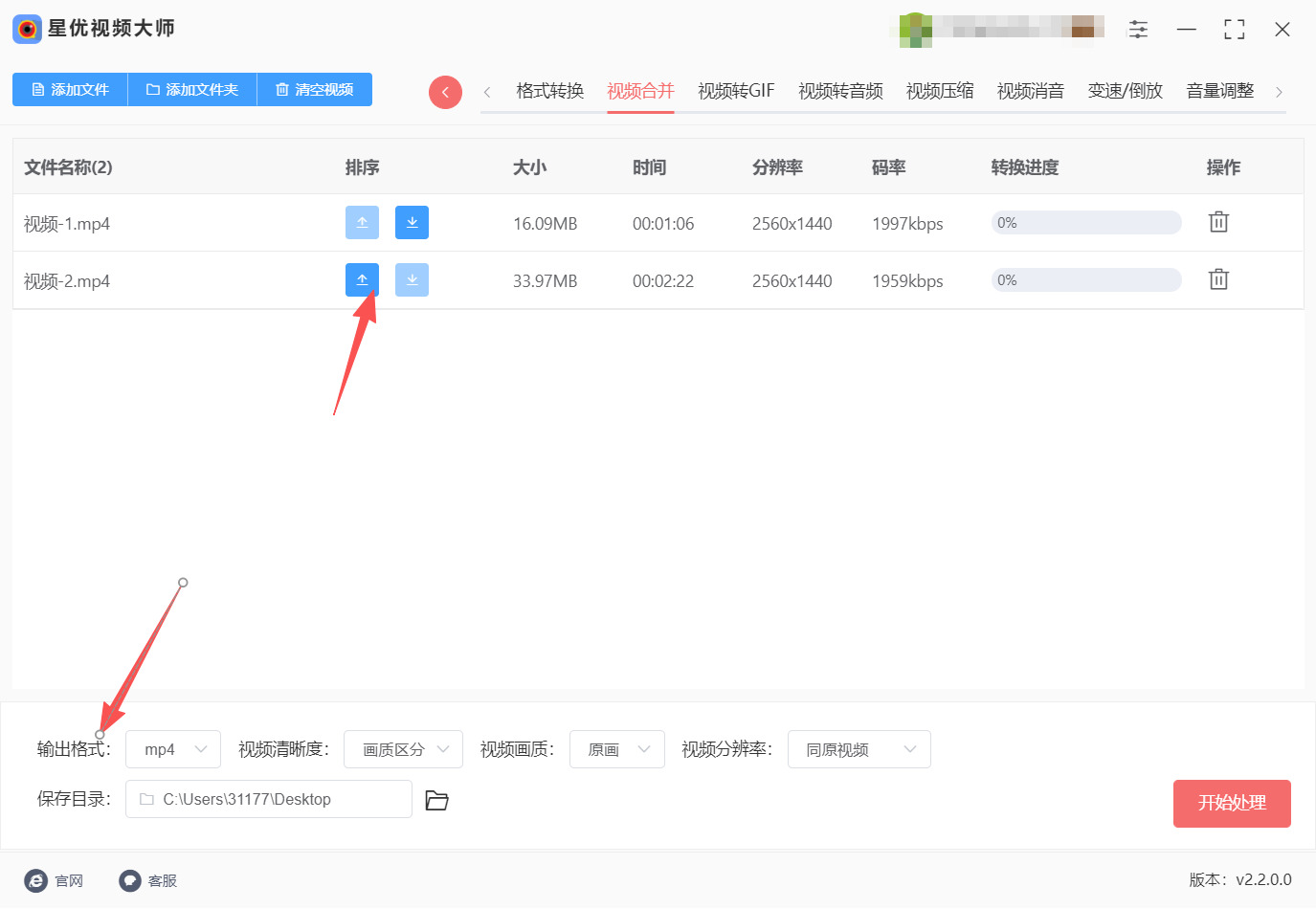Open the settings sliders icon in title bar
Screen dimensions: 1316x909
[1138, 30]
